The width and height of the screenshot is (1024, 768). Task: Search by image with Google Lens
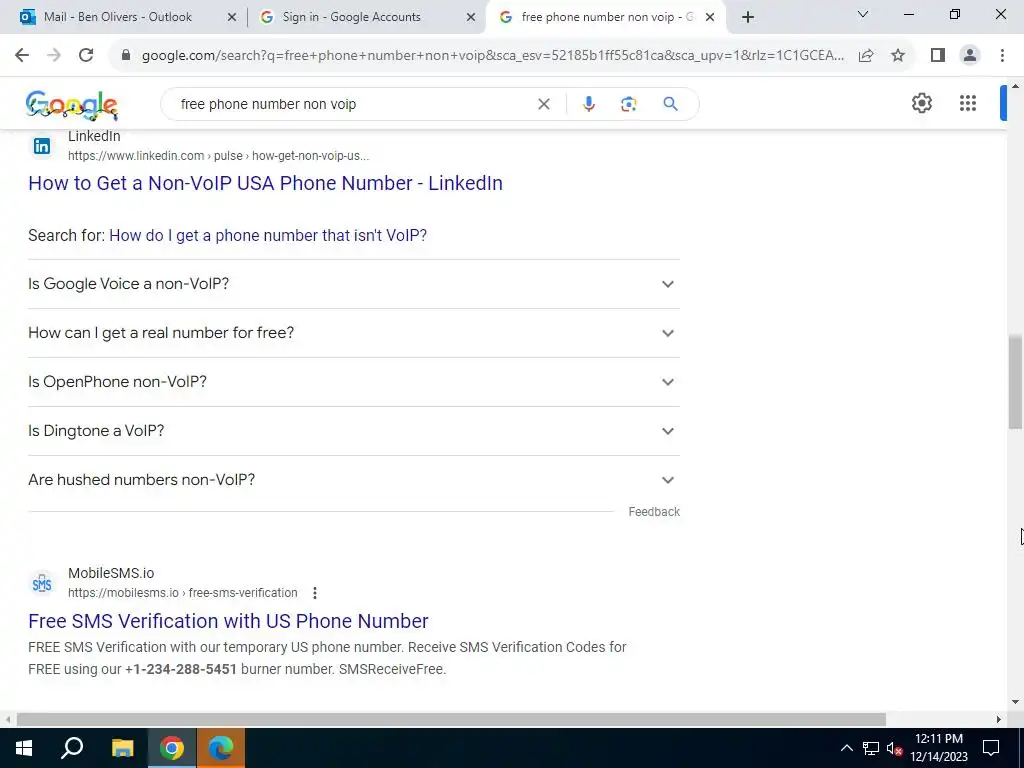[x=628, y=104]
